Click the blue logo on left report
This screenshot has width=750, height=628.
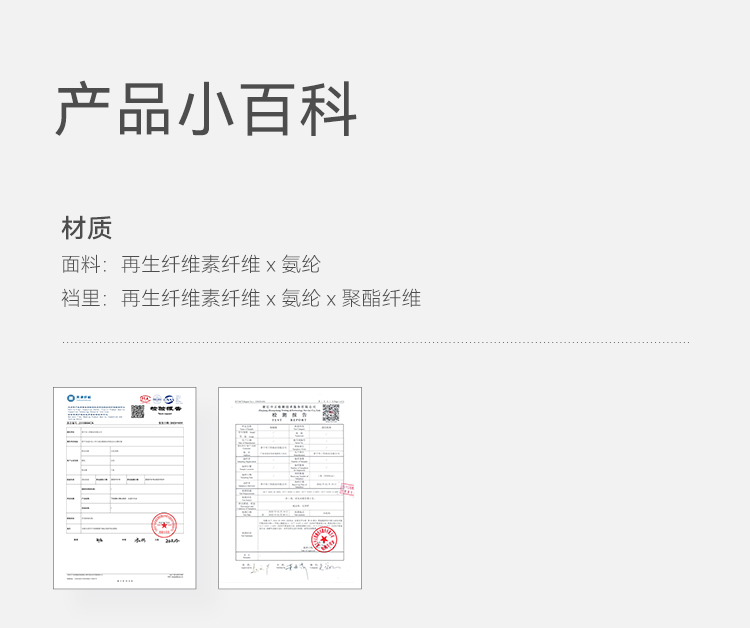click(x=79, y=398)
